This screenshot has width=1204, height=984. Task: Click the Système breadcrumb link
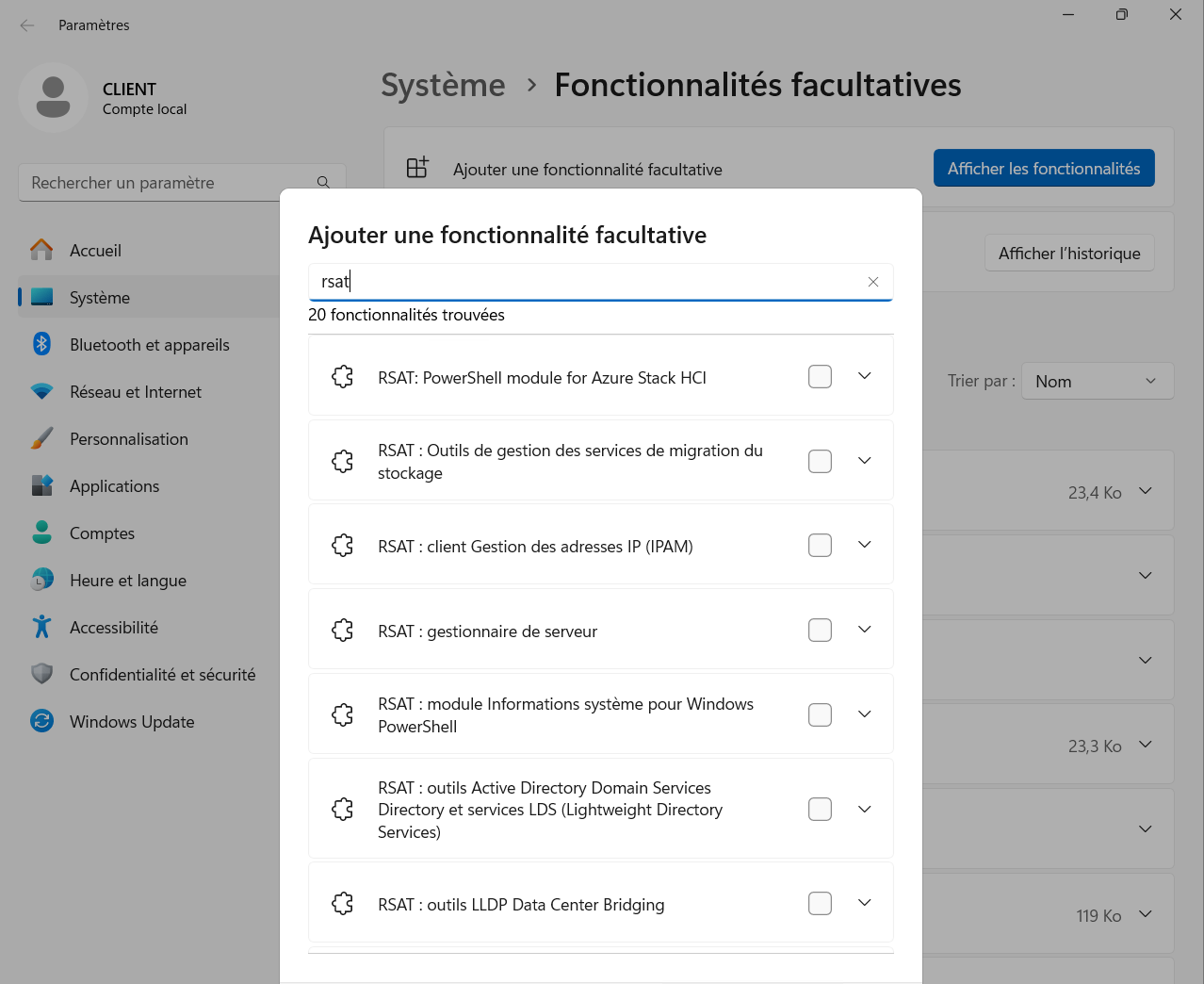pos(443,85)
